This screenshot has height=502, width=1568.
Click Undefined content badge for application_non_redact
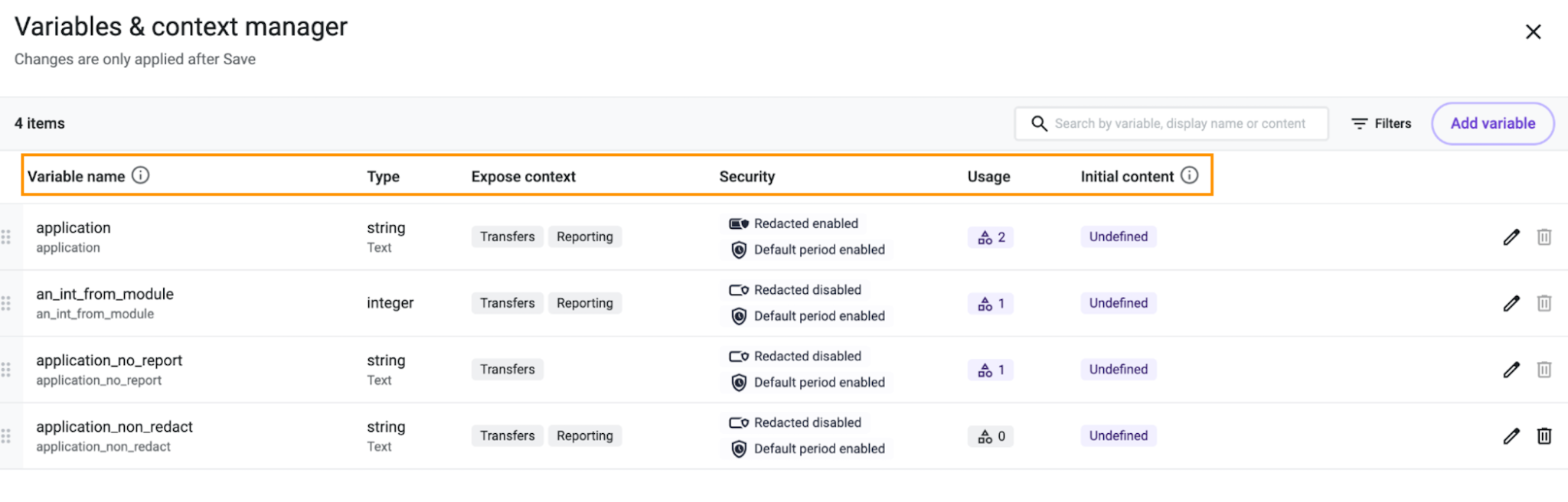[1119, 435]
